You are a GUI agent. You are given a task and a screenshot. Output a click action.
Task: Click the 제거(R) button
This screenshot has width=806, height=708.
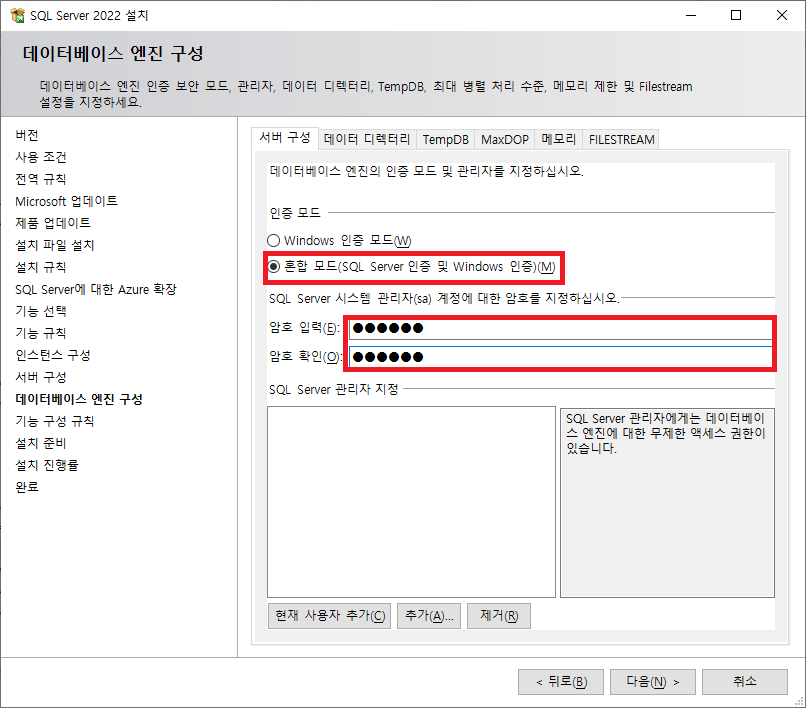tap(499, 616)
